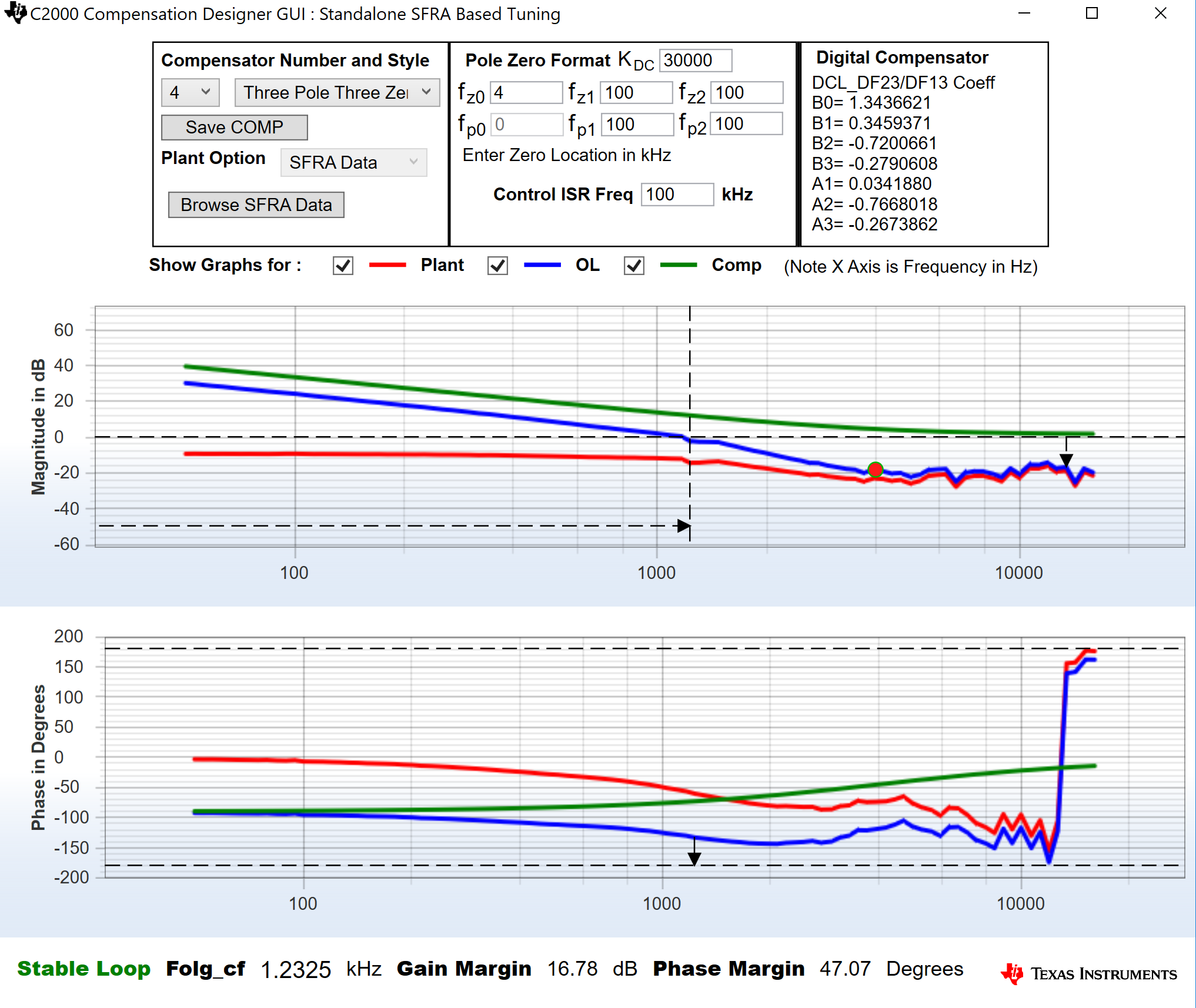Click the fz1 input field

coord(636,92)
